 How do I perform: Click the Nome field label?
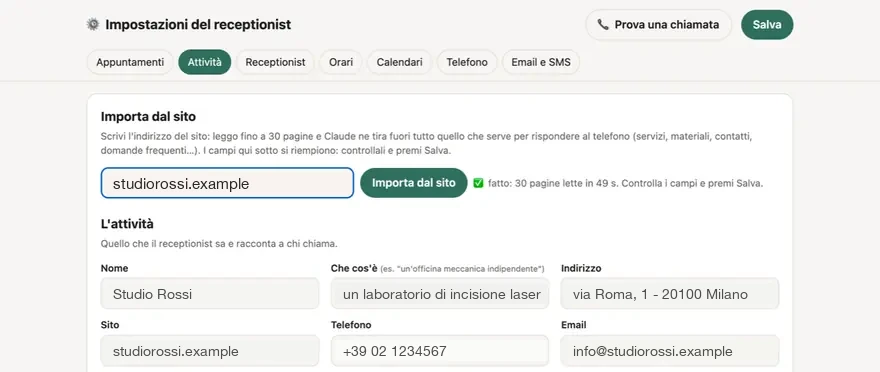tap(114, 268)
